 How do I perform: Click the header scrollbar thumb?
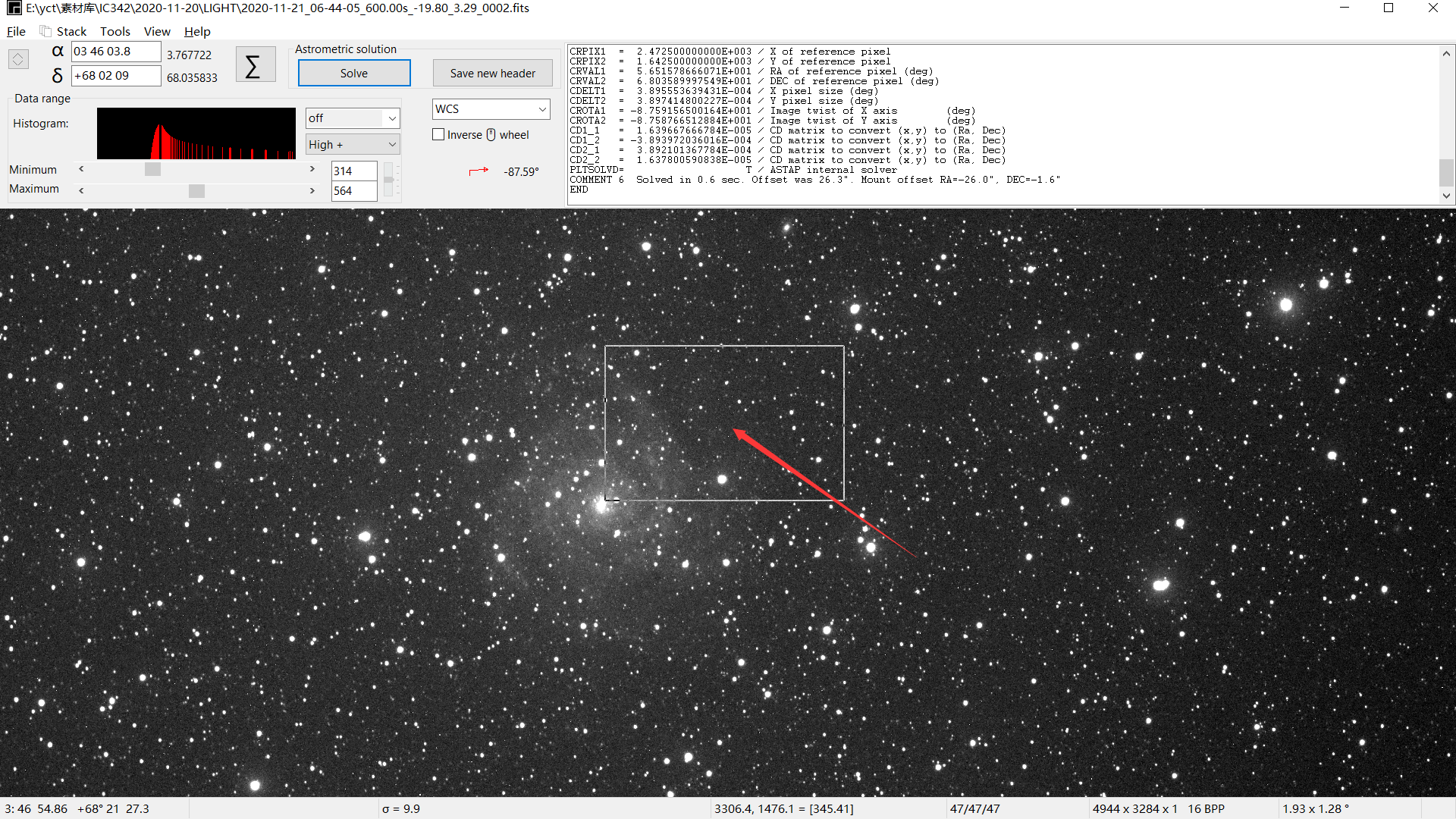pyautogui.click(x=1446, y=172)
